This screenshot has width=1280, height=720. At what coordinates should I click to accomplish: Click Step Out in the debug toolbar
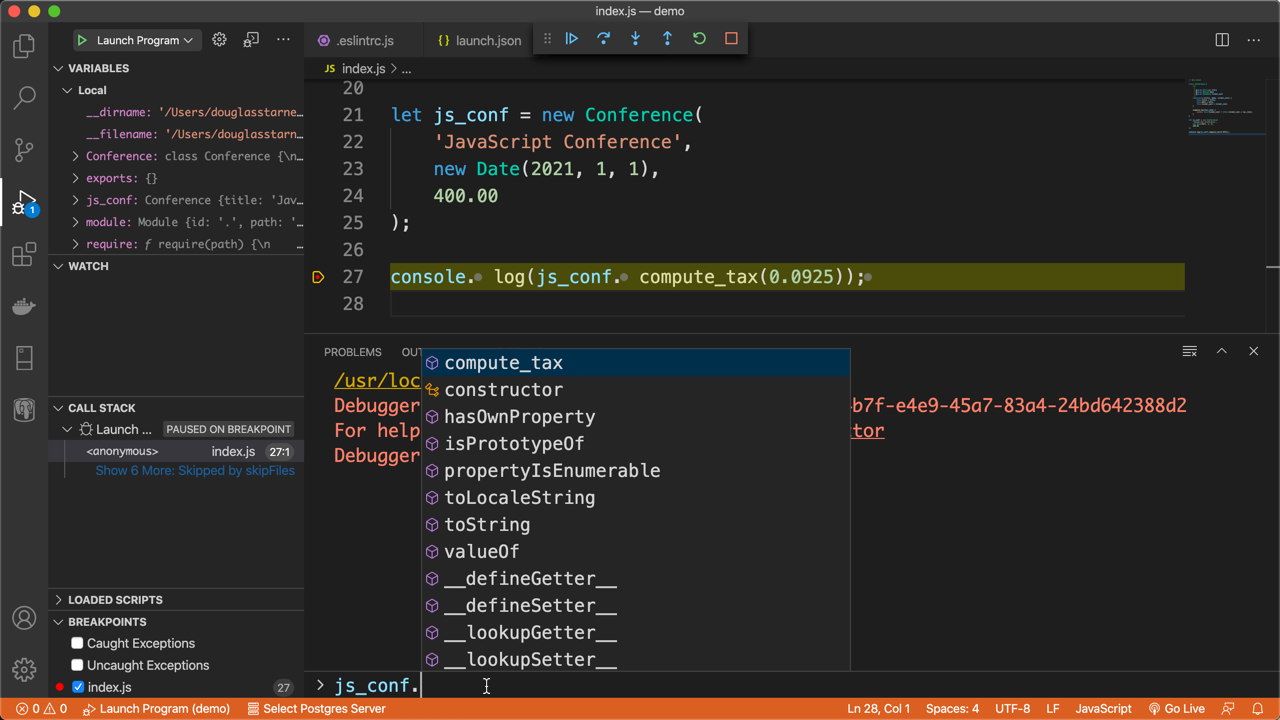click(x=668, y=39)
